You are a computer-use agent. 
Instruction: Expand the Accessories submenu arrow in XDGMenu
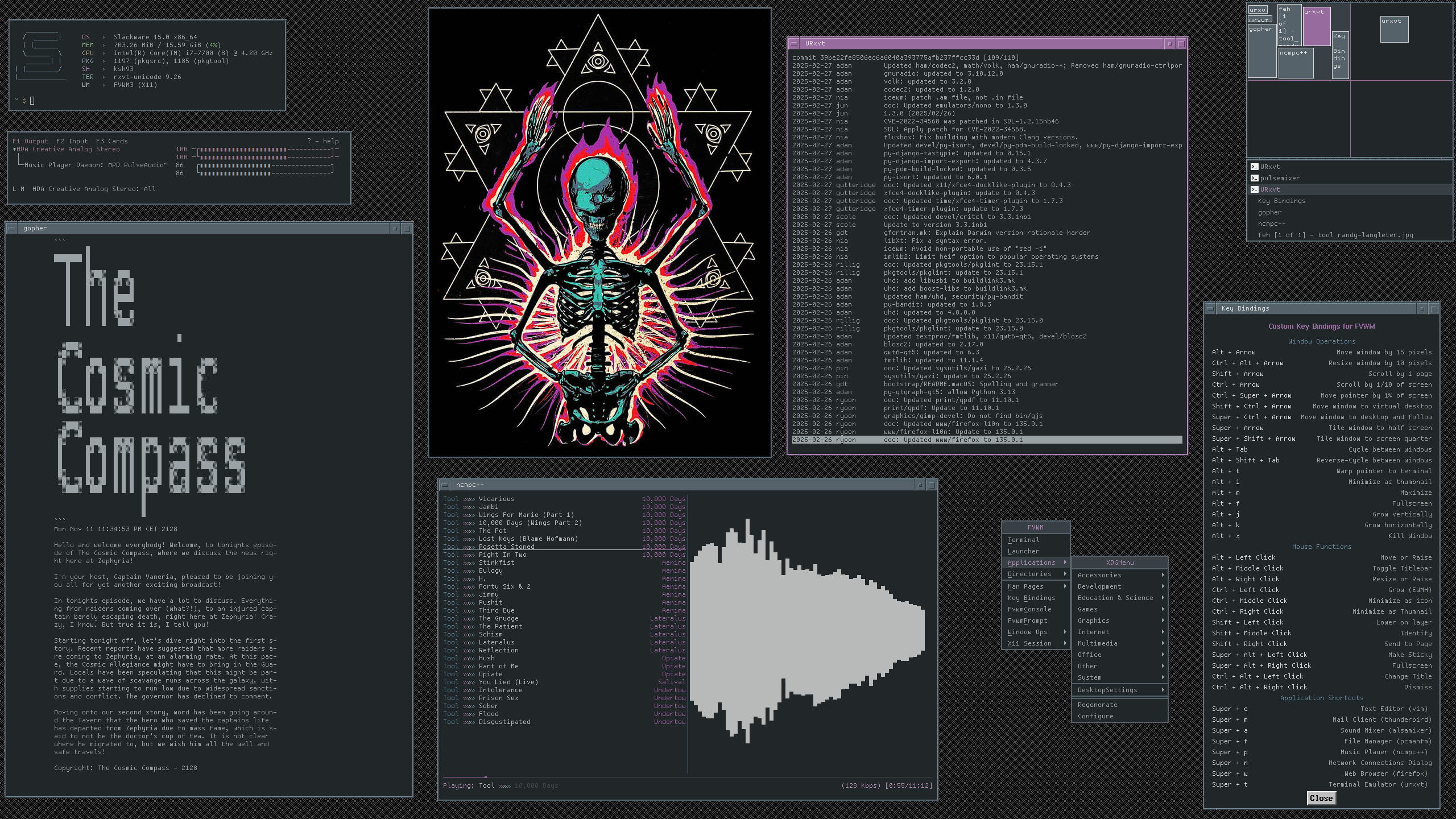pyautogui.click(x=1163, y=575)
